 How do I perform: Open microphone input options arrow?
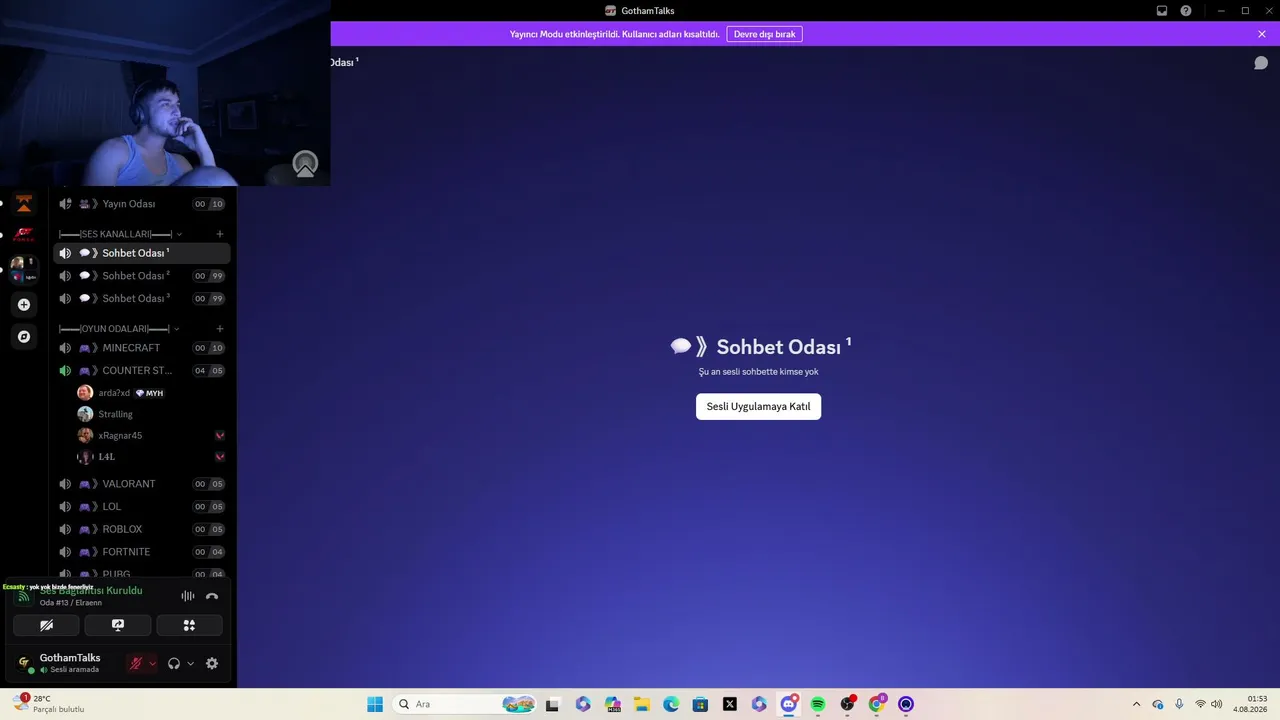pyautogui.click(x=152, y=663)
